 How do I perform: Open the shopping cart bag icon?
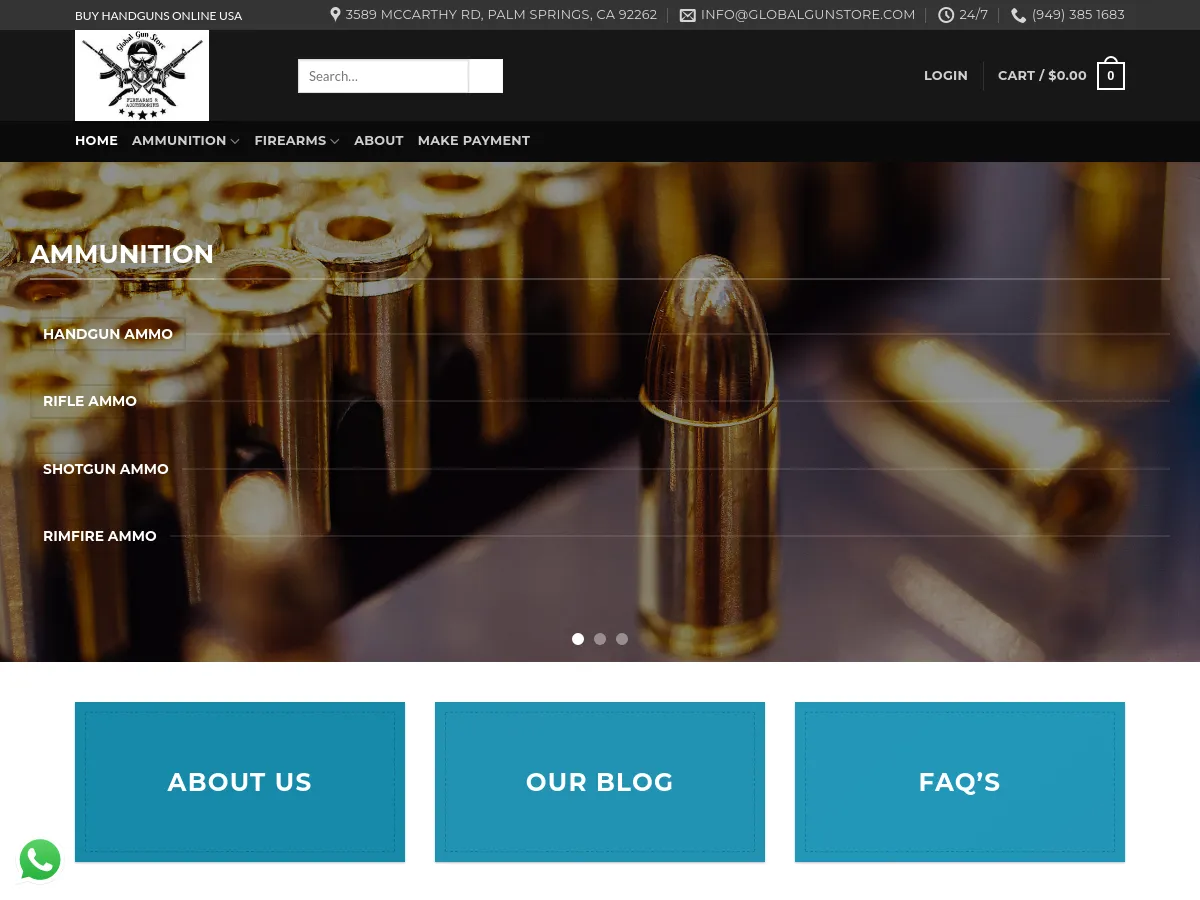[1110, 74]
